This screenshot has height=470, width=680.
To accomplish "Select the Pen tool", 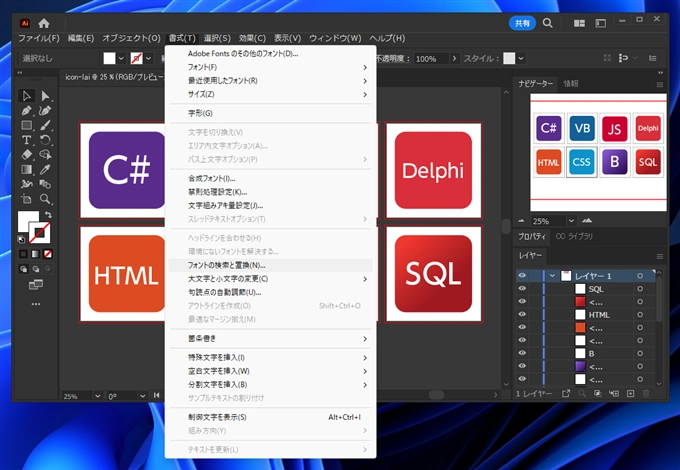I will click(x=27, y=111).
